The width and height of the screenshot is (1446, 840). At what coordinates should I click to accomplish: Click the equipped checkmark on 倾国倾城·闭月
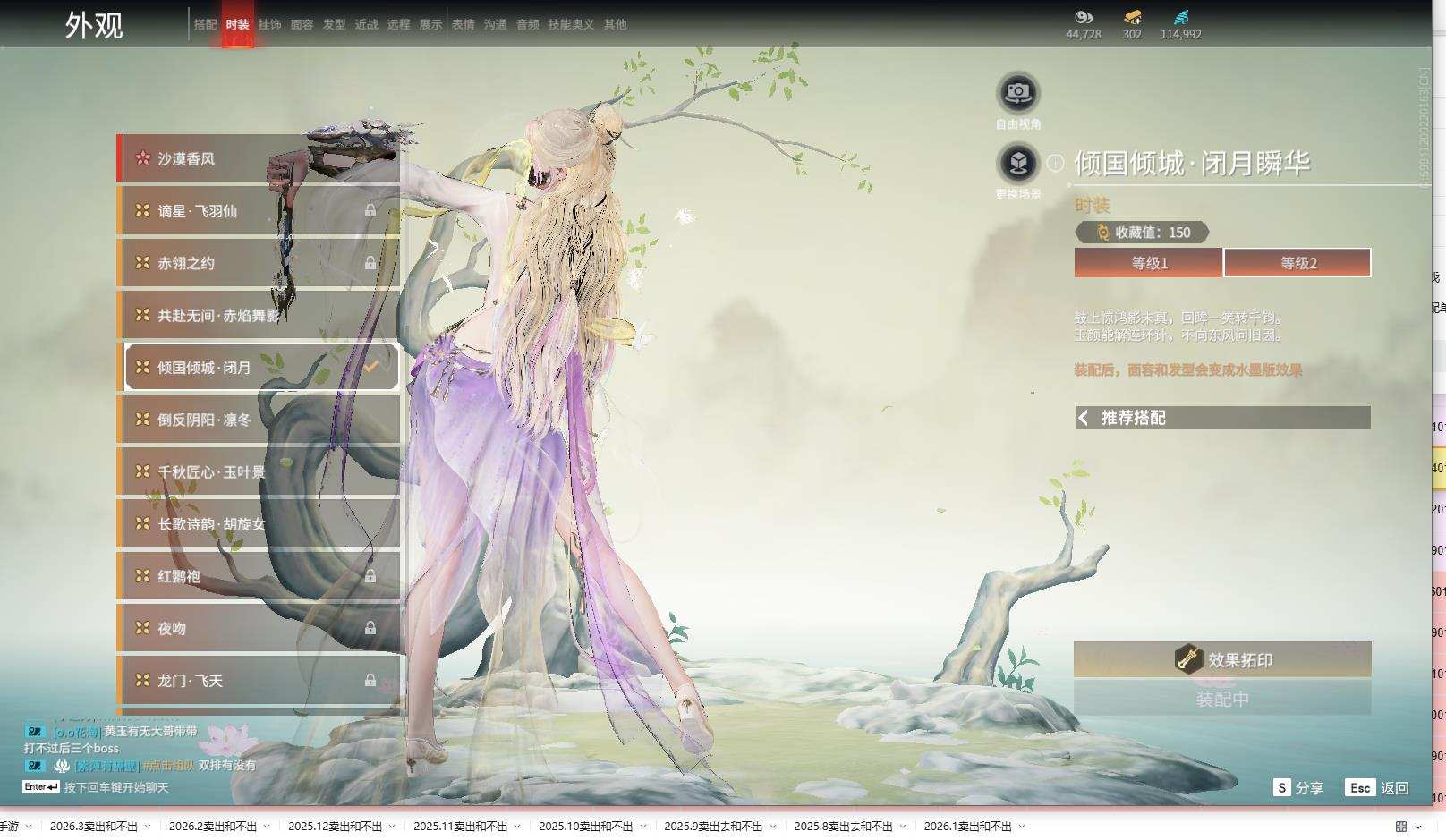click(370, 367)
